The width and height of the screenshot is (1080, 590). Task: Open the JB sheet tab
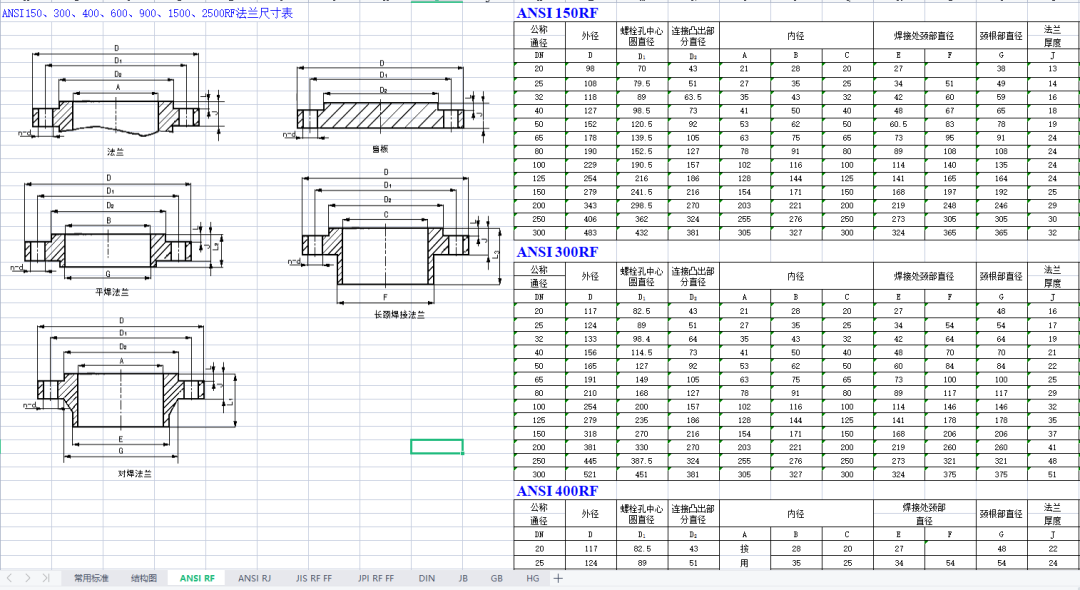point(463,578)
